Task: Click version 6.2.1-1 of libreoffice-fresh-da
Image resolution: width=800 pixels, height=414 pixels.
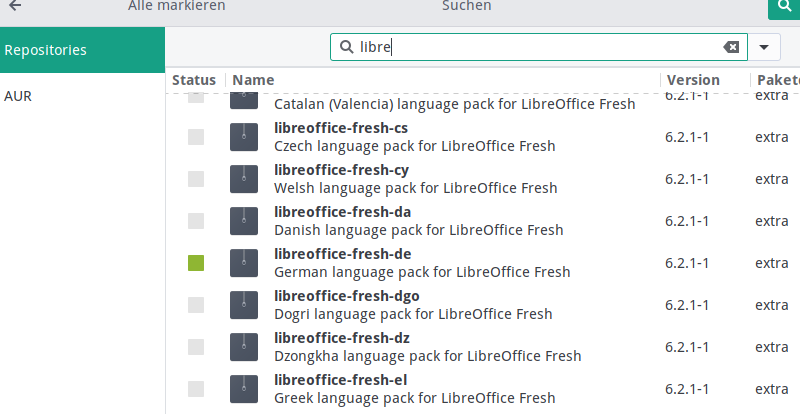Action: [687, 221]
